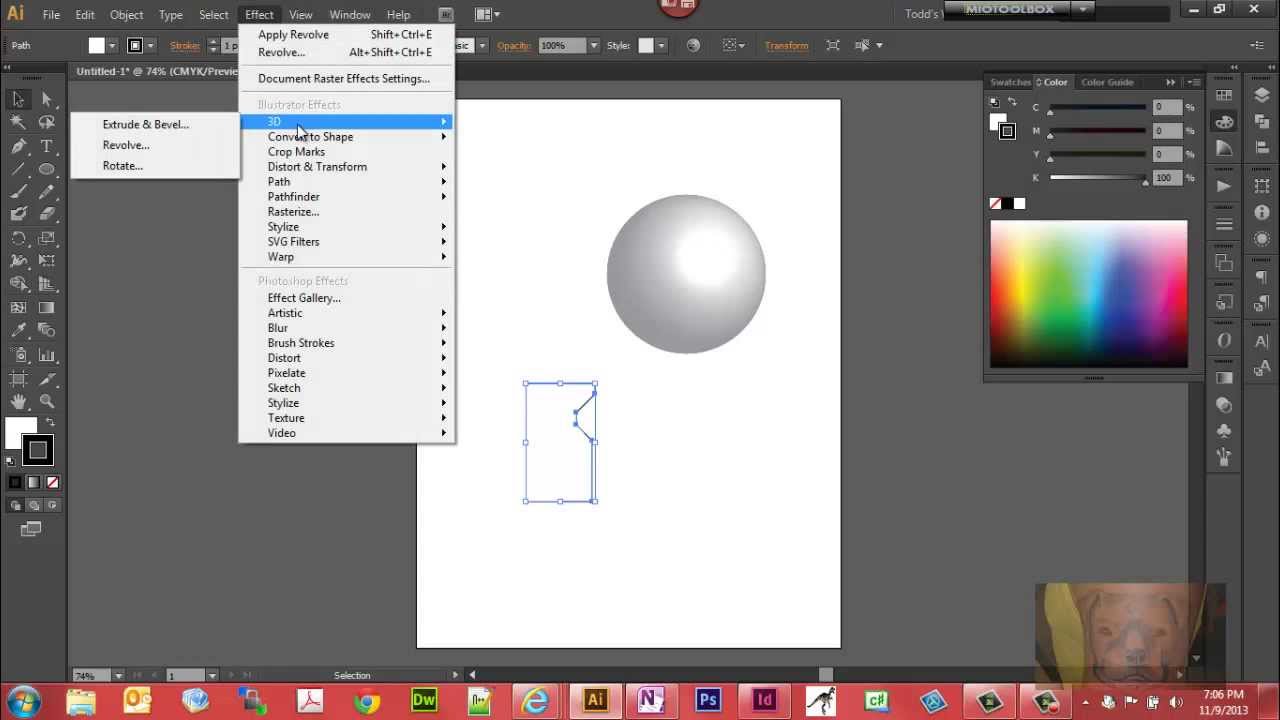Screen dimensions: 1280x720
Task: Select the gray sphere on the artboard
Action: pos(686,274)
